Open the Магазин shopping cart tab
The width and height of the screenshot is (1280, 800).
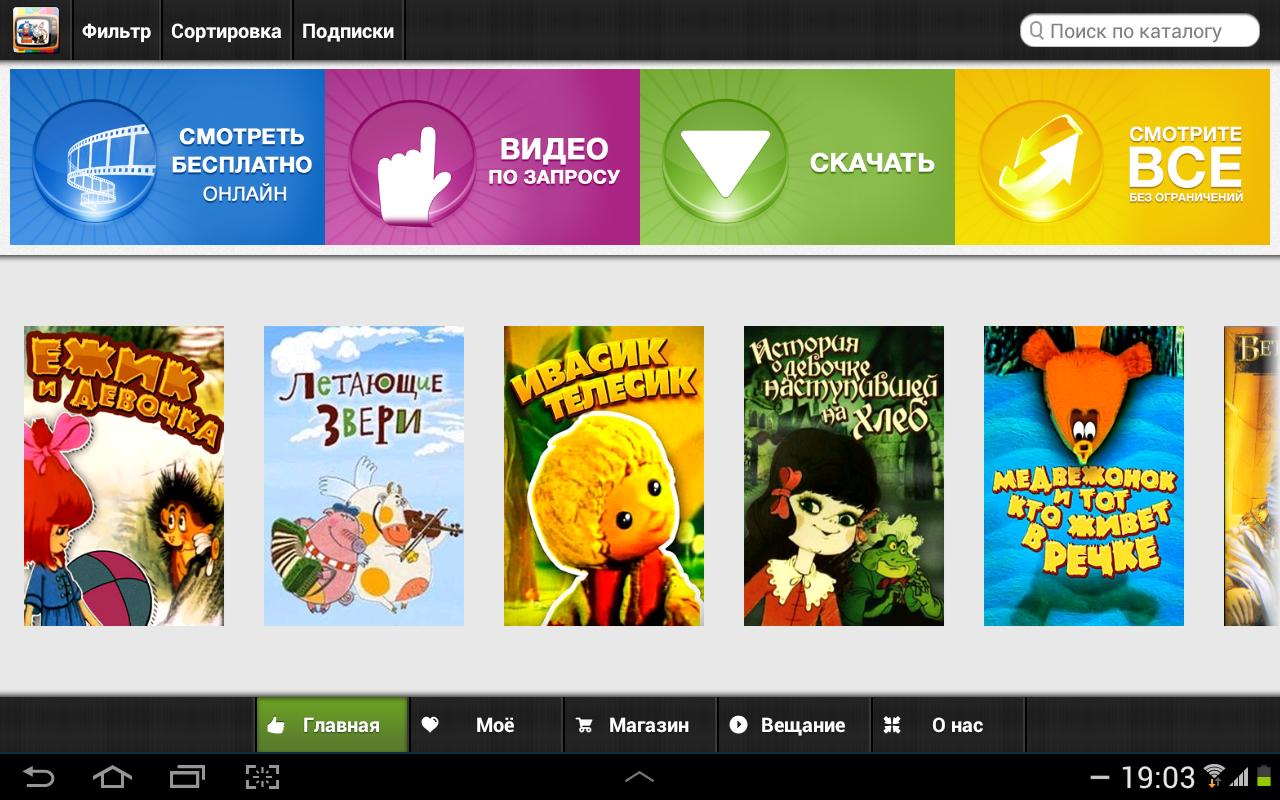(x=640, y=725)
